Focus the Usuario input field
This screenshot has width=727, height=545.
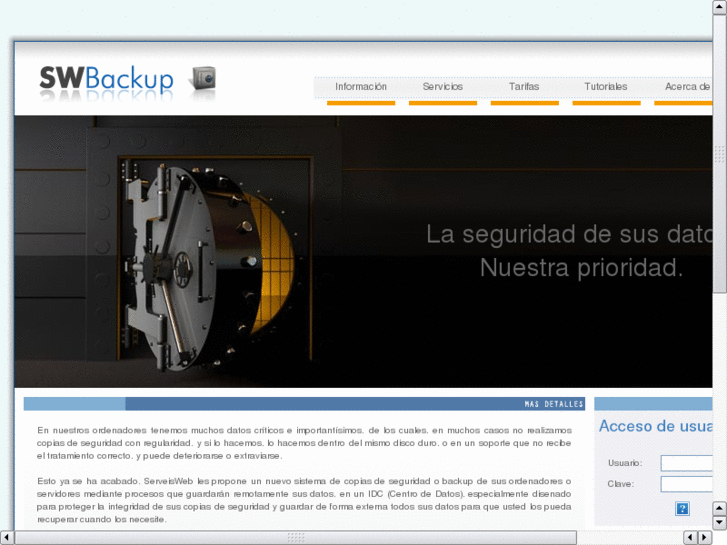[687, 463]
